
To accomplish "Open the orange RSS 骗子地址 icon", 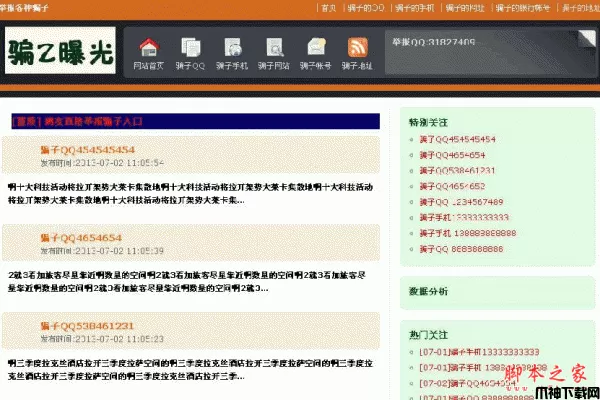I will [357, 47].
